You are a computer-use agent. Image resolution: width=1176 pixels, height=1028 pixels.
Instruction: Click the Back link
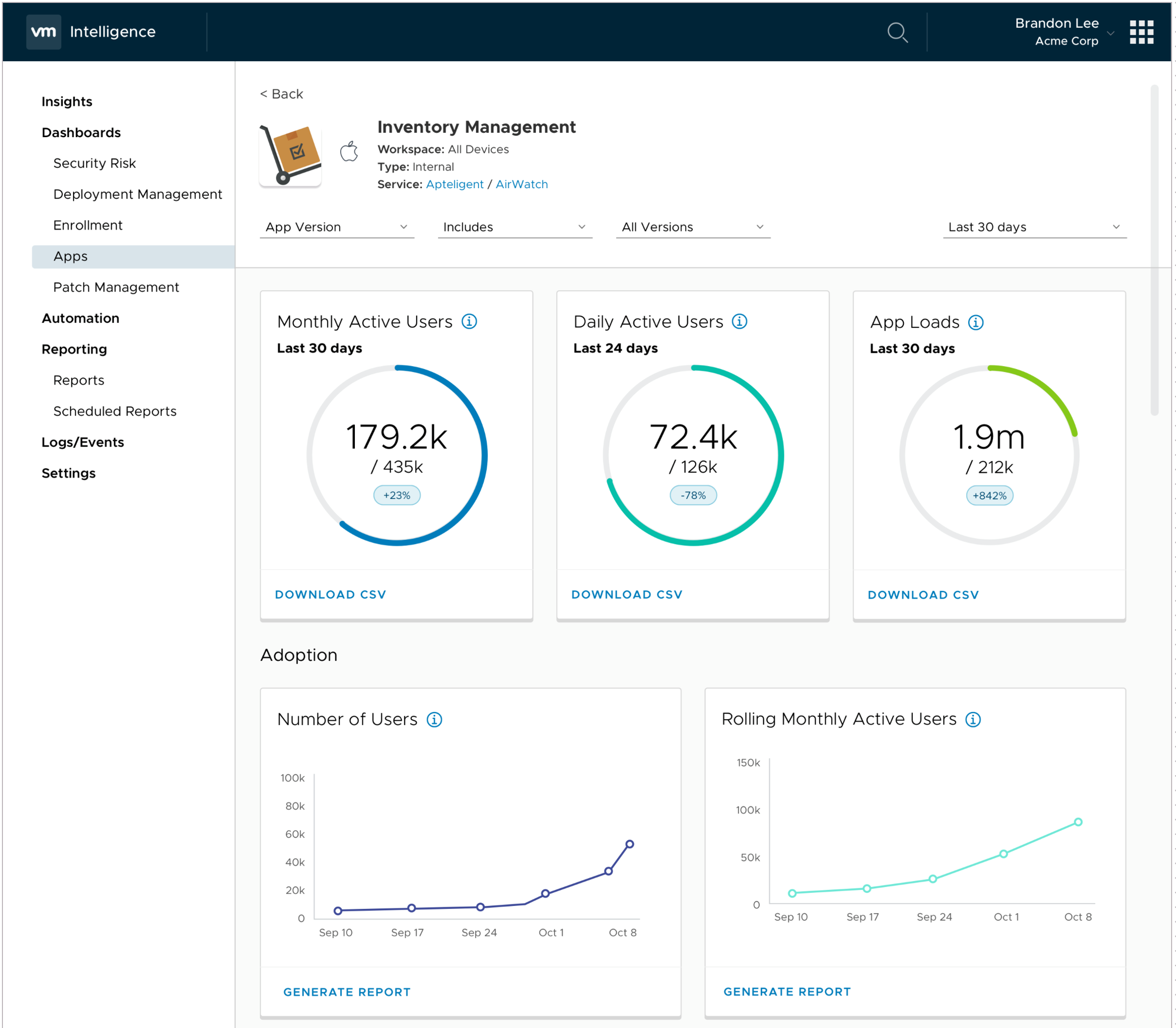tap(281, 94)
